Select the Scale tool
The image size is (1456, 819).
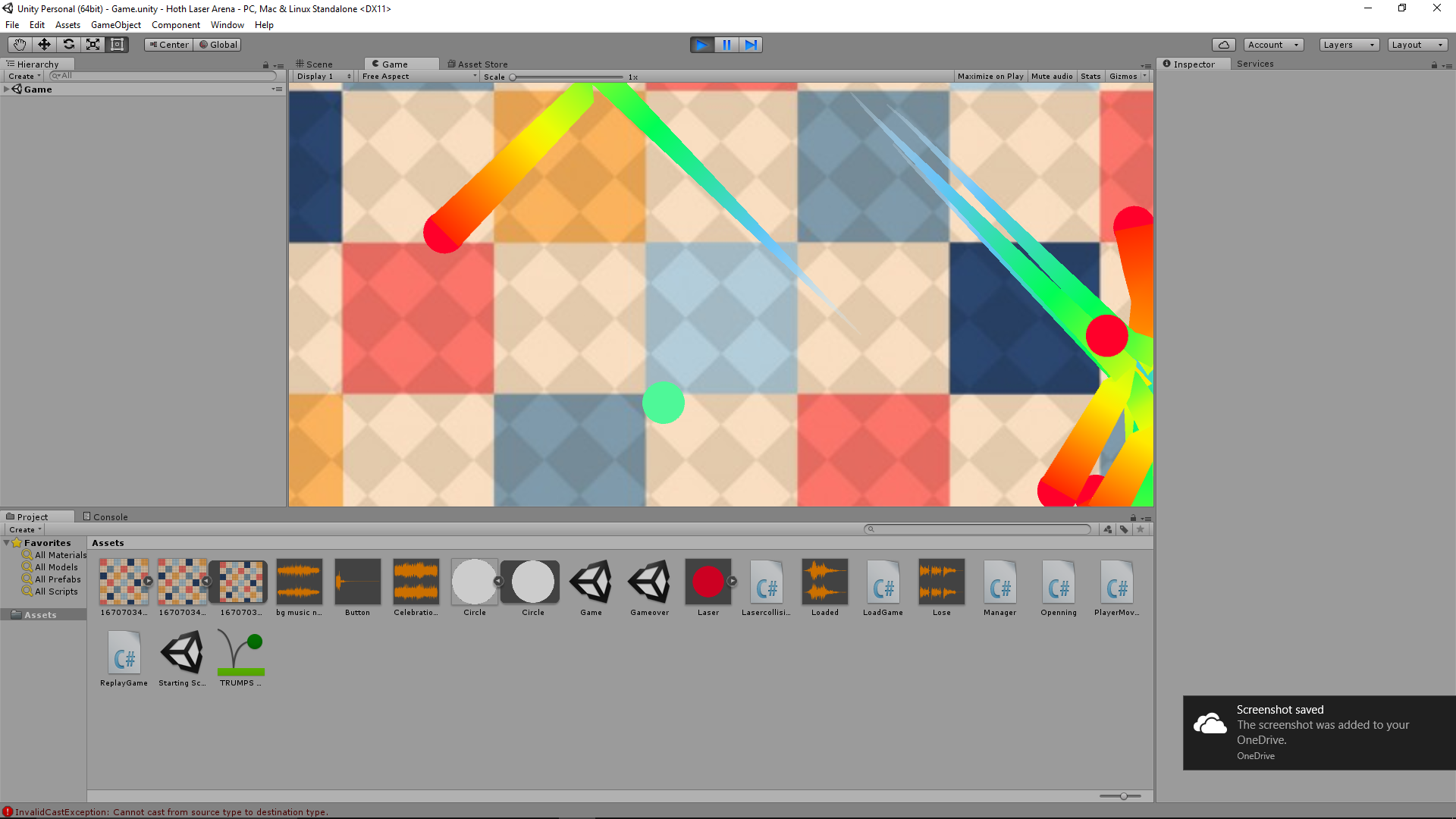coord(93,45)
